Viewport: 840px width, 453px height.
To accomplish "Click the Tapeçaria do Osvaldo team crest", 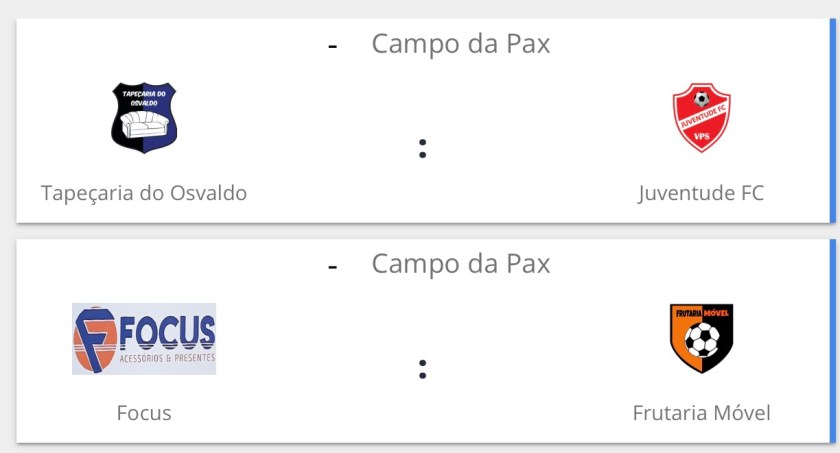I will pos(144,117).
